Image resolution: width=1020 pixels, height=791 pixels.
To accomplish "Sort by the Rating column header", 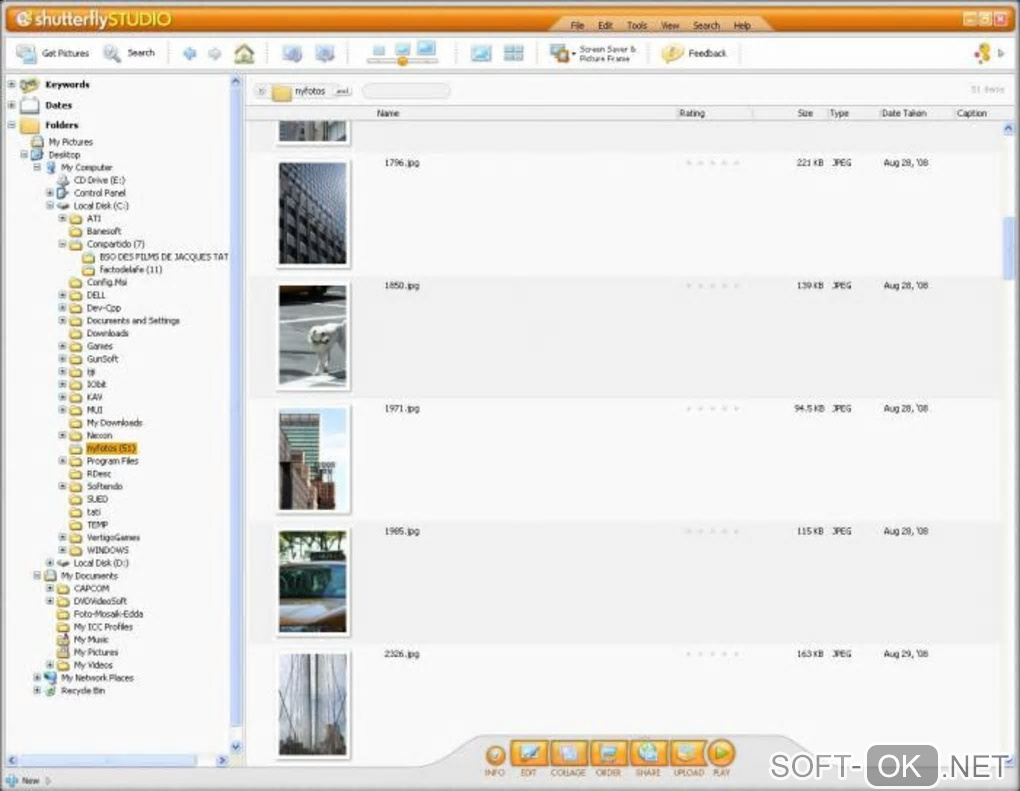I will point(692,113).
